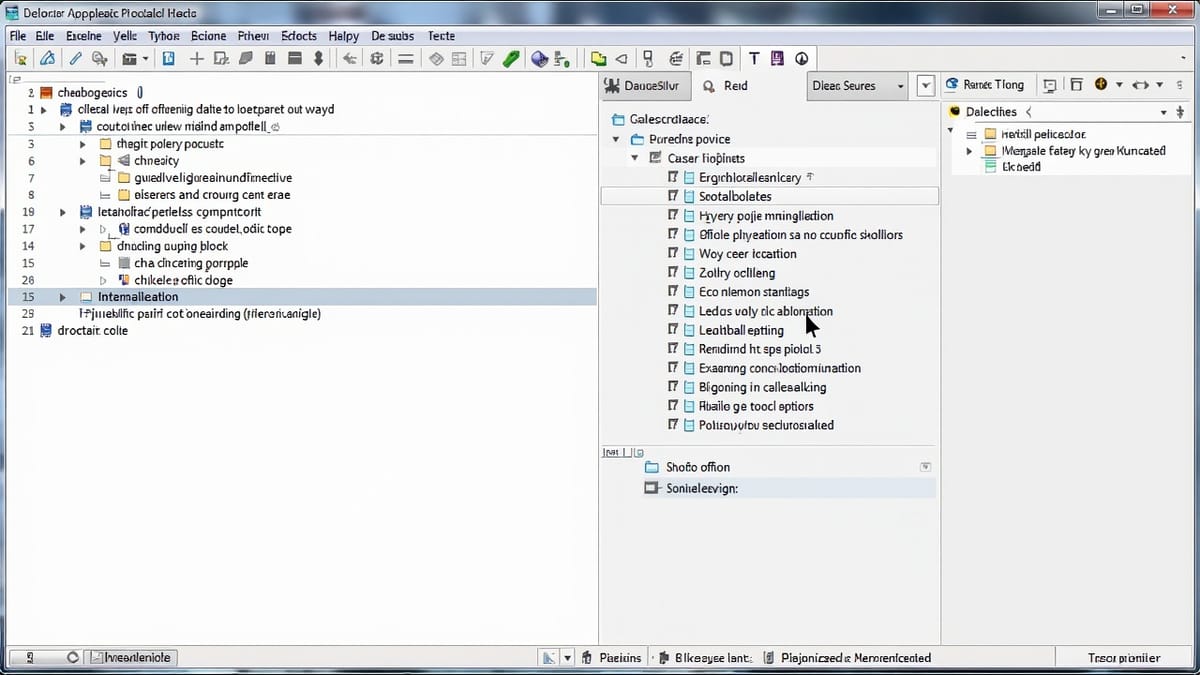This screenshot has width=1200, height=675.
Task: Collapse the 'Caser fiopinets' tree node
Action: point(634,158)
